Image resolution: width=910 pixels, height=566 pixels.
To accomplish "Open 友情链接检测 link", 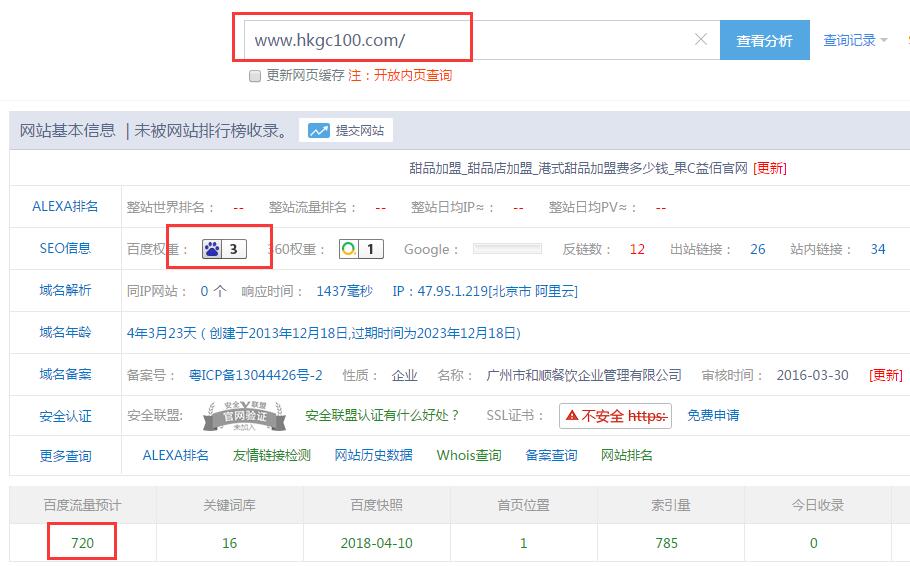I will pos(272,455).
